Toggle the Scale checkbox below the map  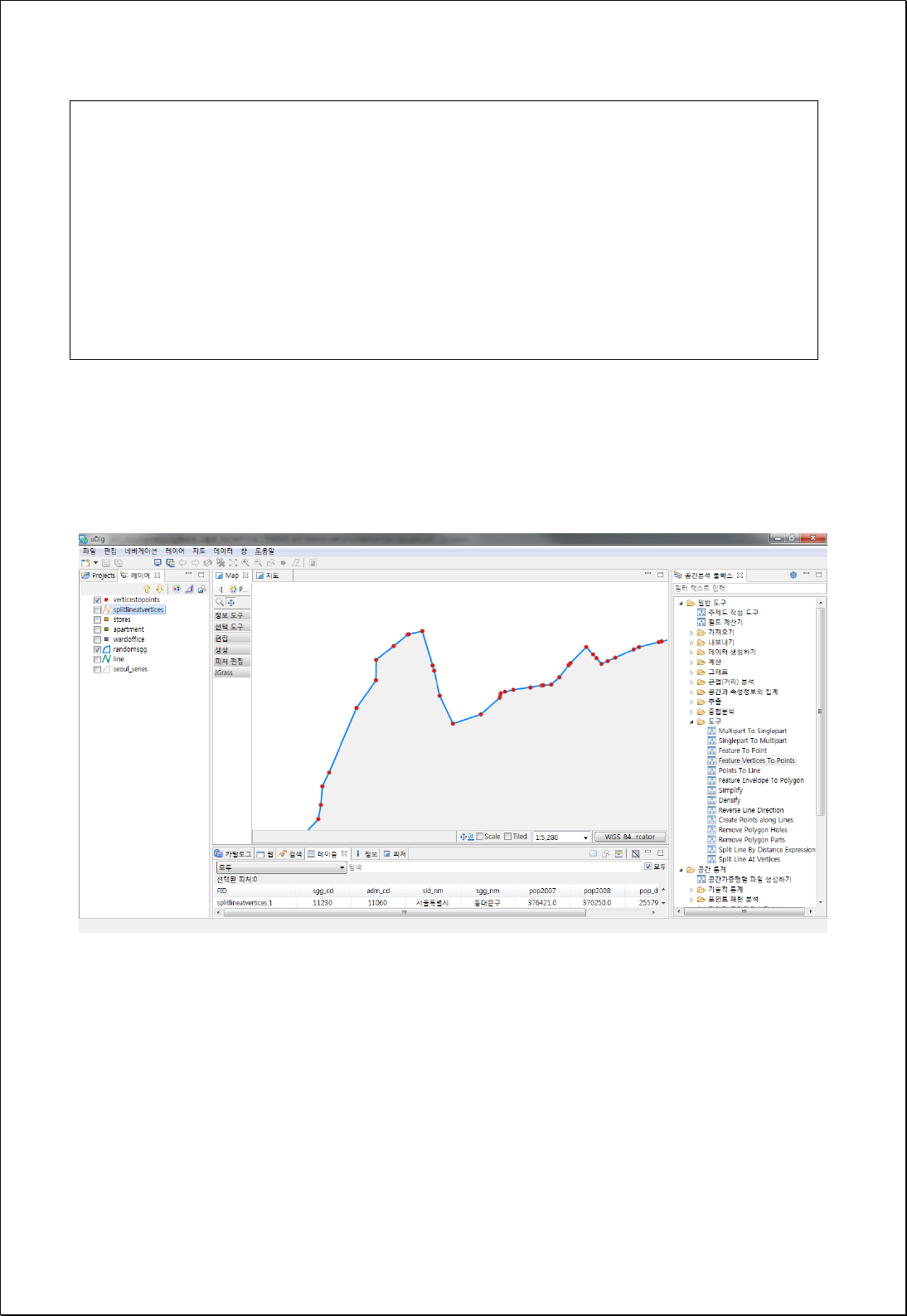click(480, 837)
